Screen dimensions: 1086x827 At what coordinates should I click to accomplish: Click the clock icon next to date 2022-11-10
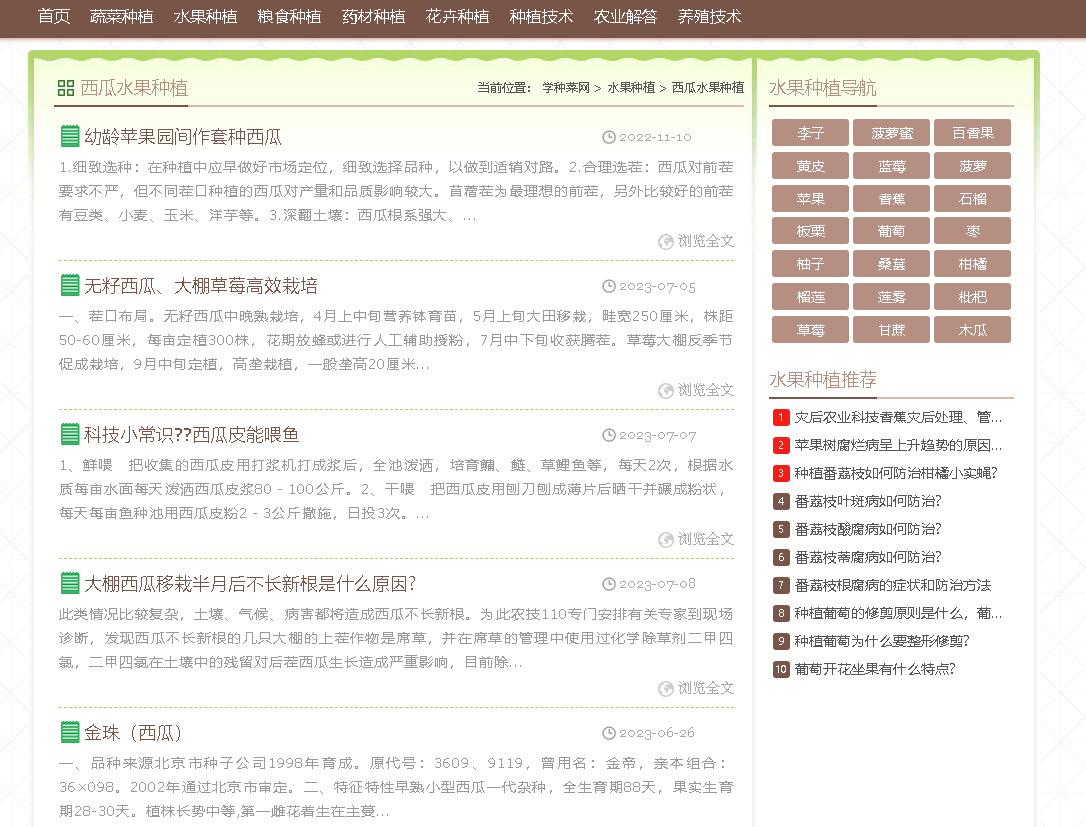(610, 137)
